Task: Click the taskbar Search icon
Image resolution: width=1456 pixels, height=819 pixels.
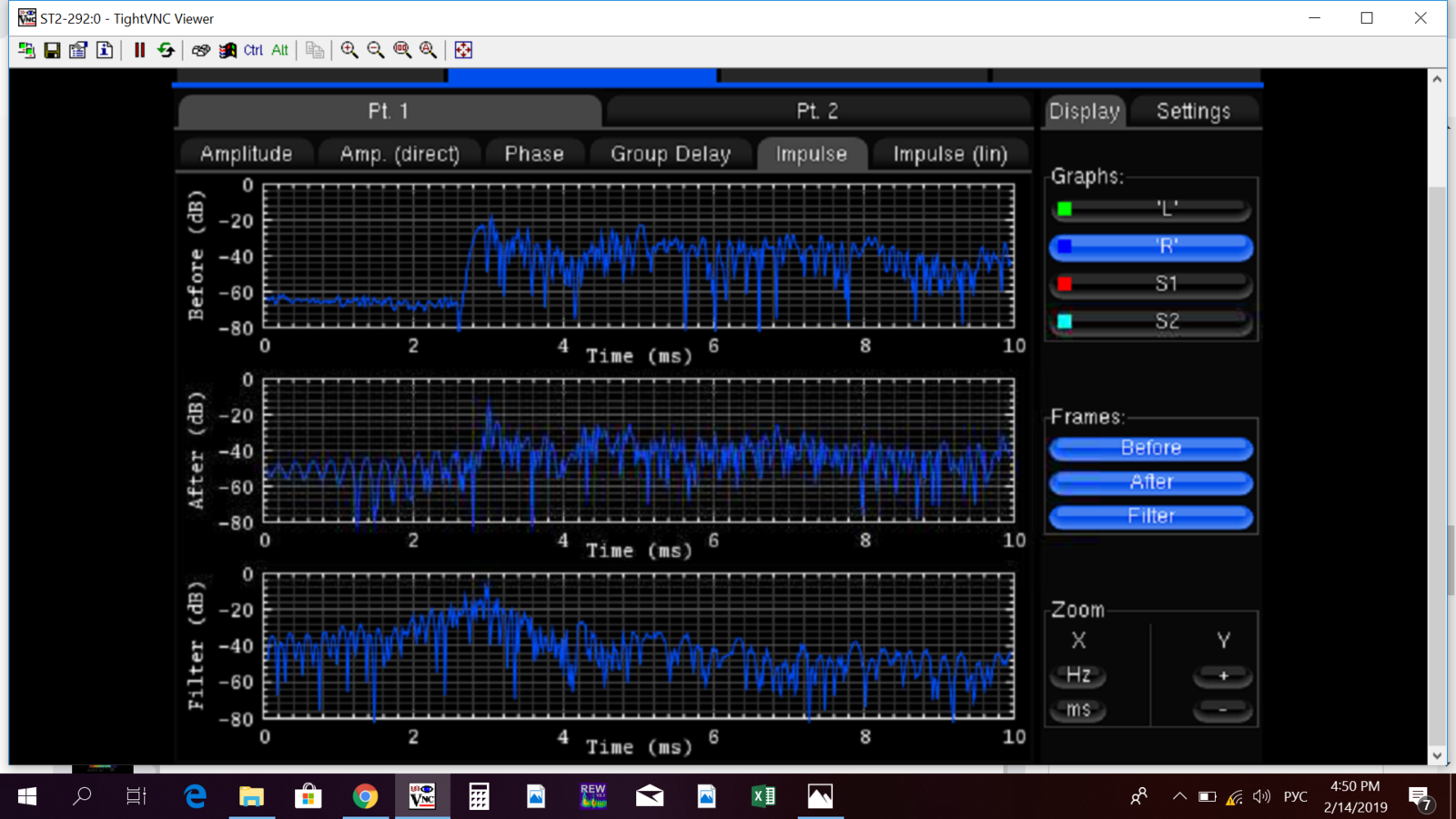Action: pos(82,796)
